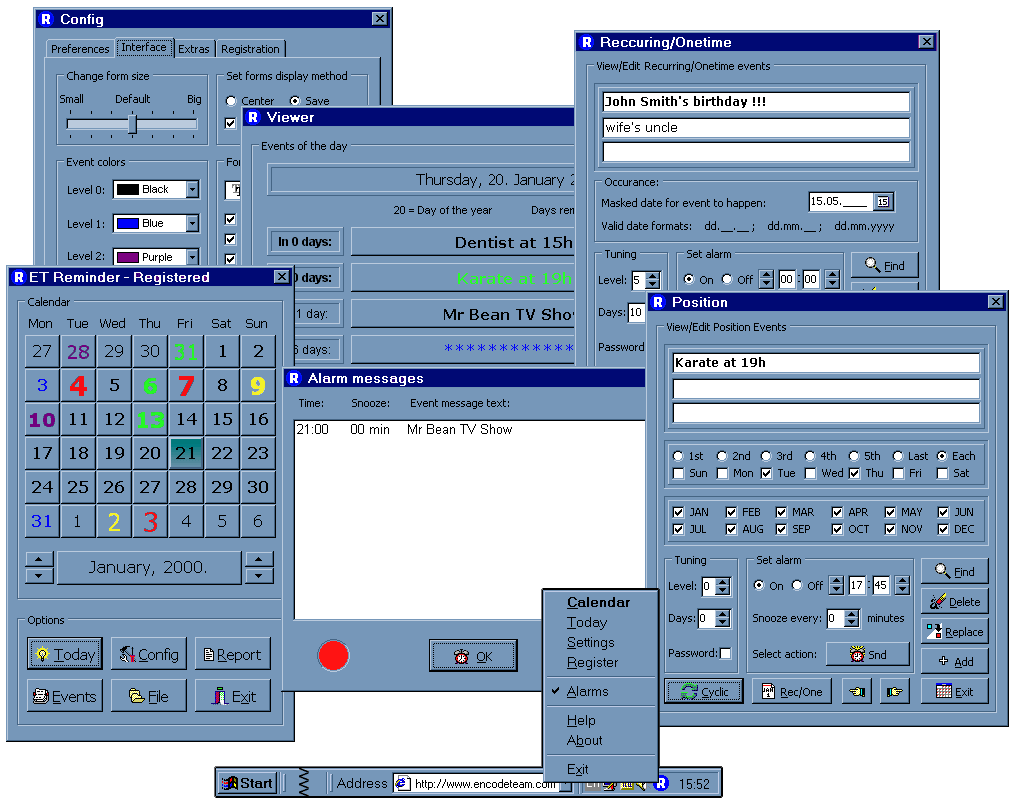Click the right-pointing hand button
Image resolution: width=1010 pixels, height=800 pixels.
pyautogui.click(x=894, y=691)
